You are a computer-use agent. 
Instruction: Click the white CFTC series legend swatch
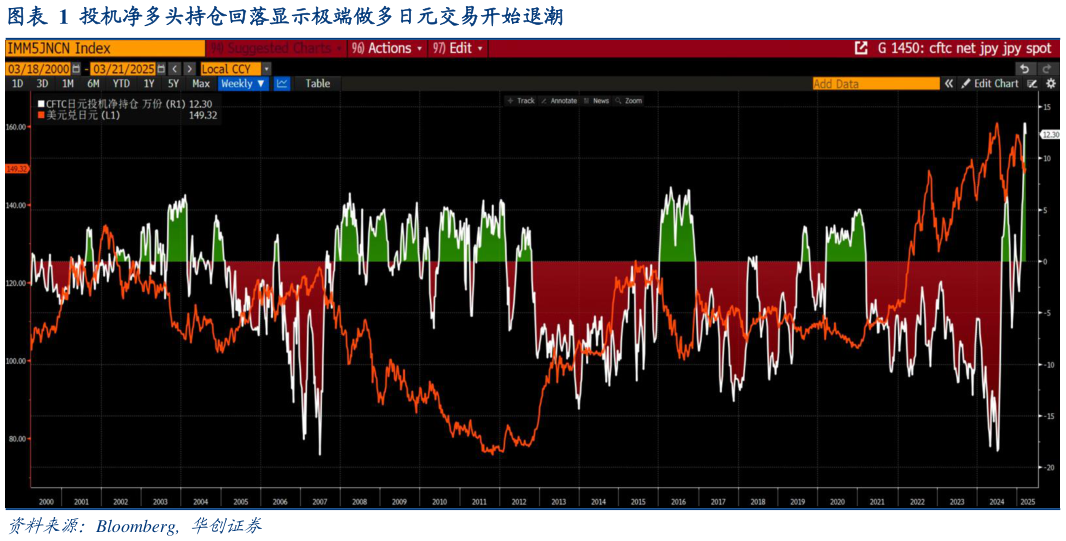pos(41,103)
